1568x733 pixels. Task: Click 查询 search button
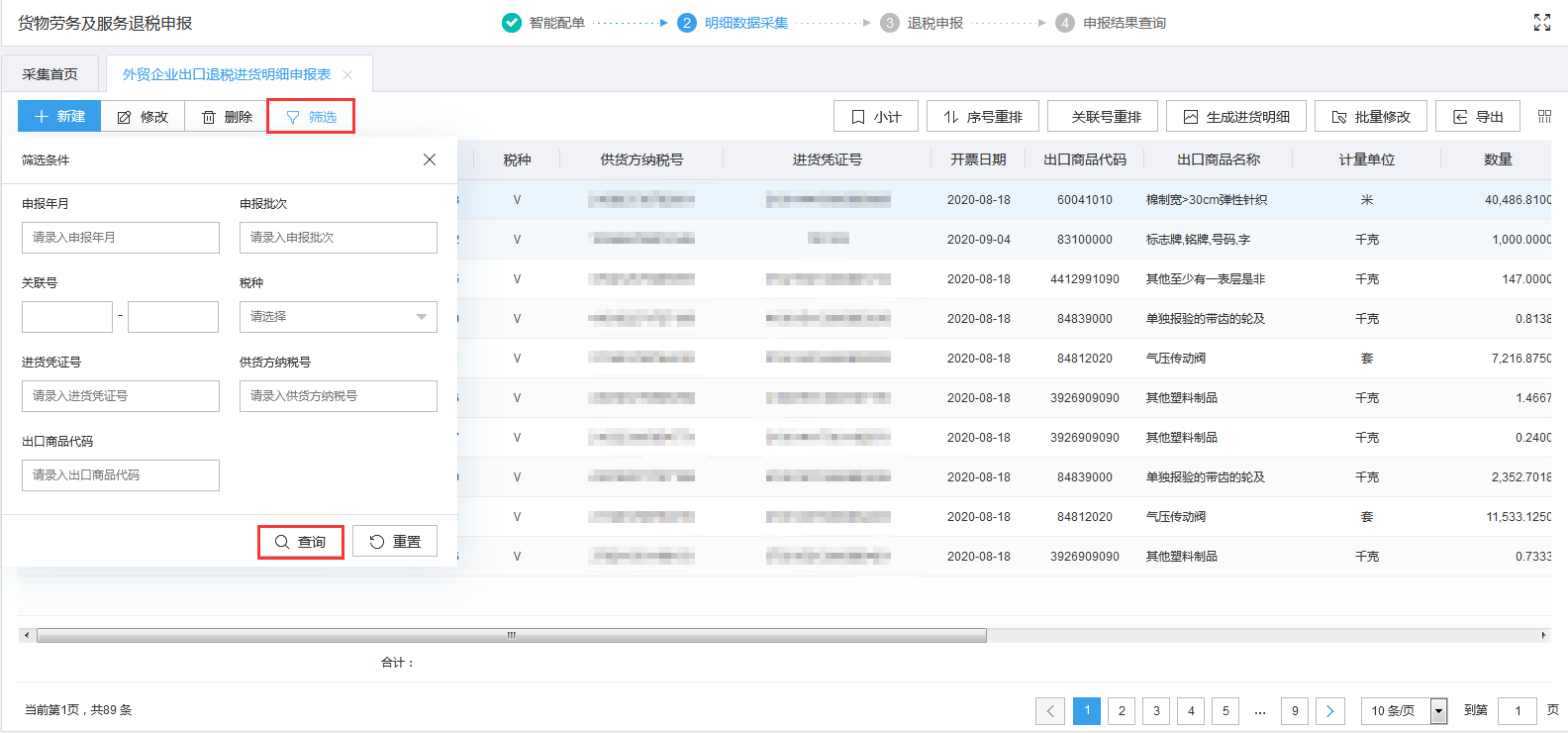301,543
